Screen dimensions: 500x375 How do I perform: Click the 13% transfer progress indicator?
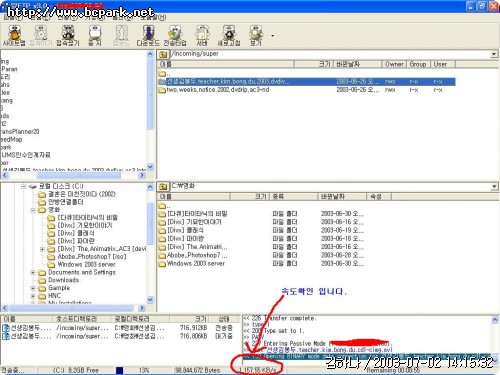144,370
